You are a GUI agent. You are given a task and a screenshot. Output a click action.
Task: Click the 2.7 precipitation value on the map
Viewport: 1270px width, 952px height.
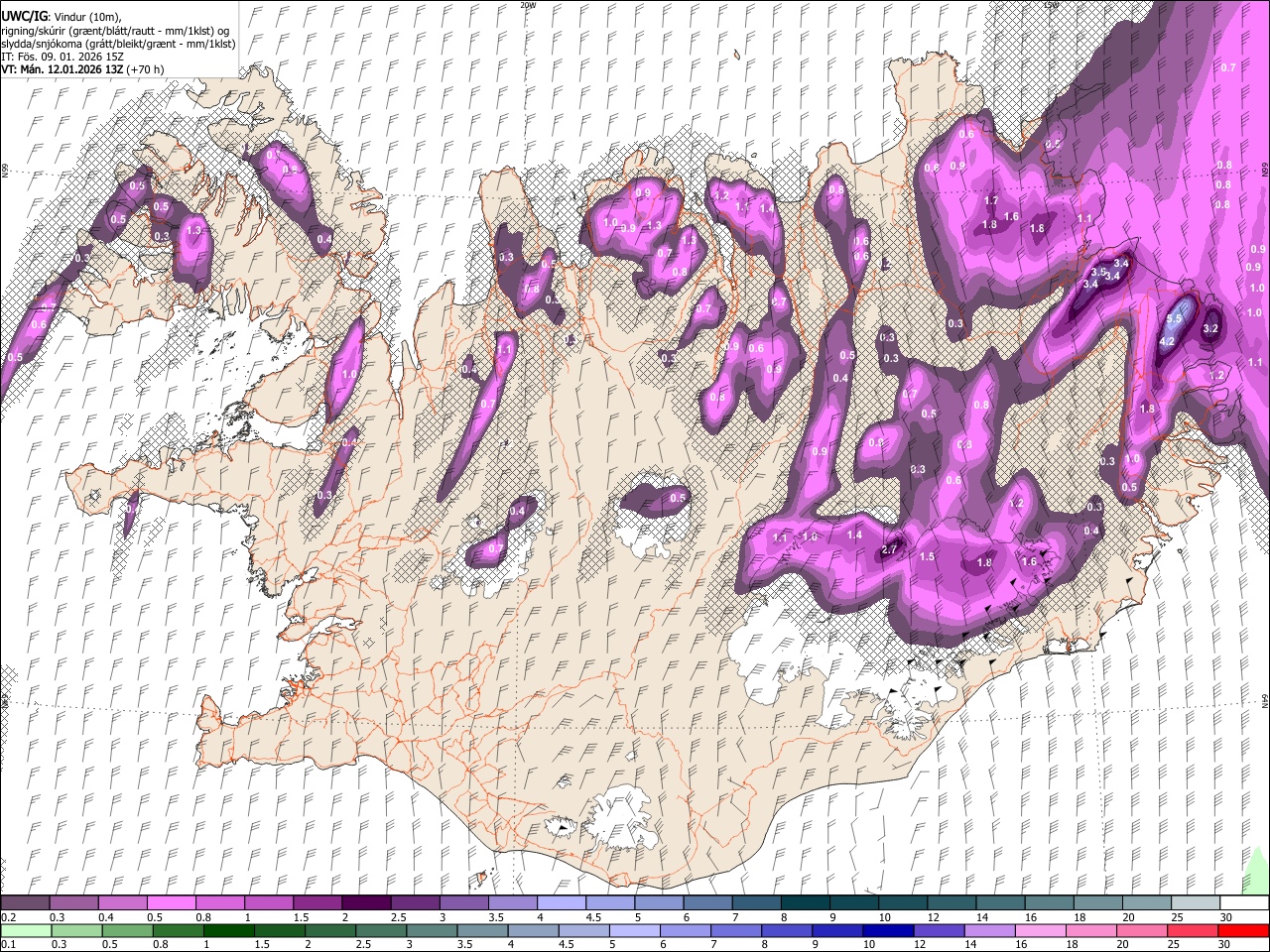pos(889,549)
